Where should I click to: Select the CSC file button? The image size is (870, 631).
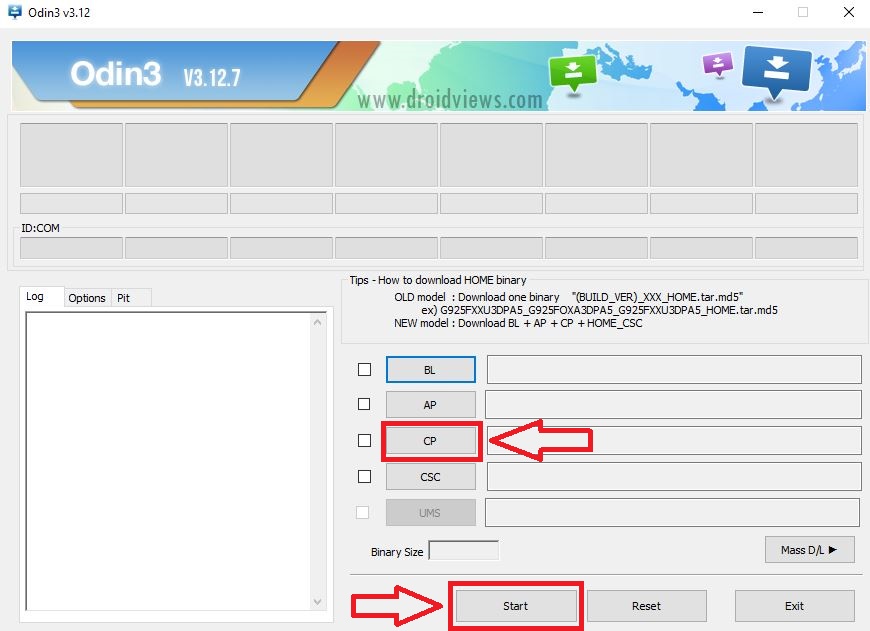[431, 477]
